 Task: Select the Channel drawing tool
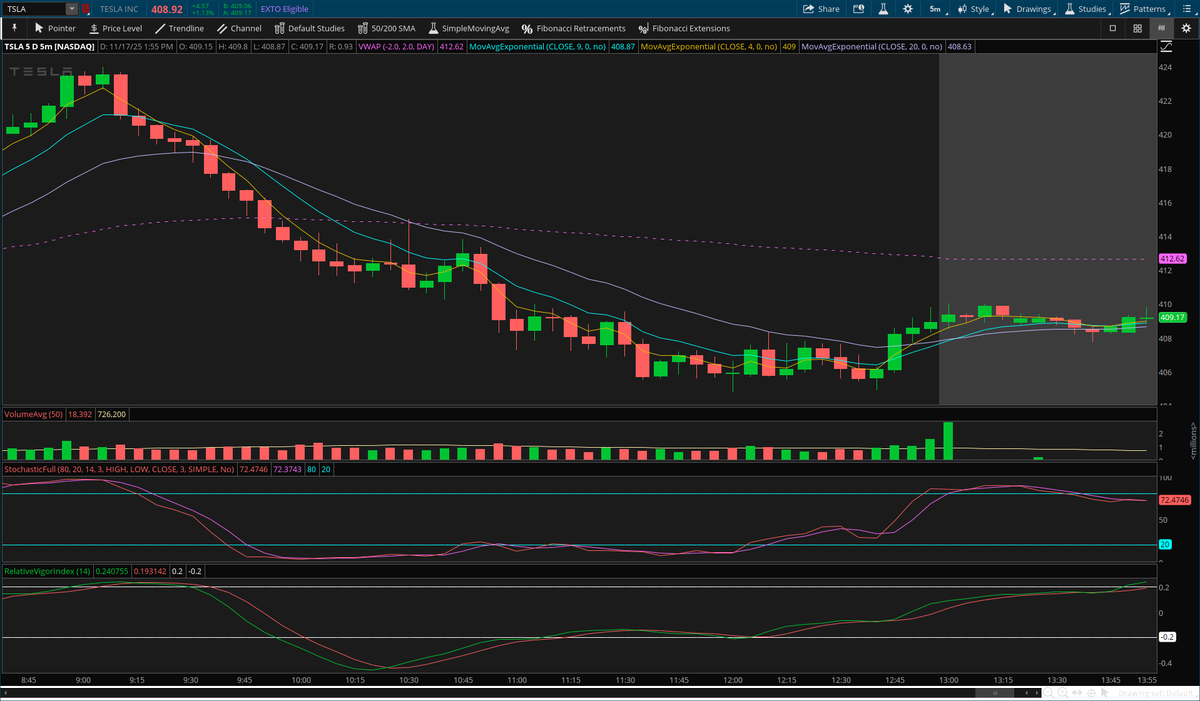click(x=239, y=28)
